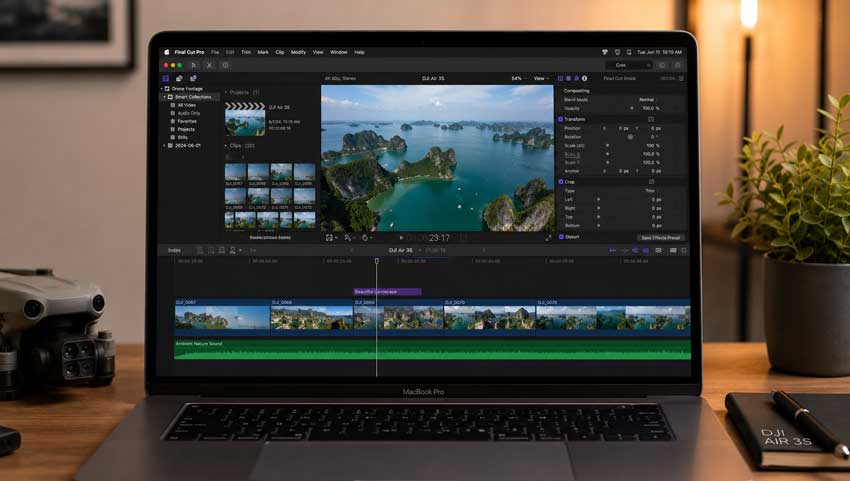Open the Trim menu
The image size is (850, 481).
point(246,52)
